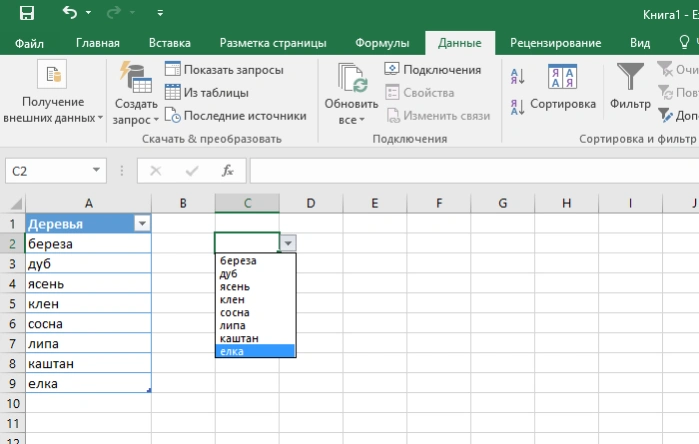Open the Файл tab
Image resolution: width=699 pixels, height=444 pixels.
coord(29,43)
